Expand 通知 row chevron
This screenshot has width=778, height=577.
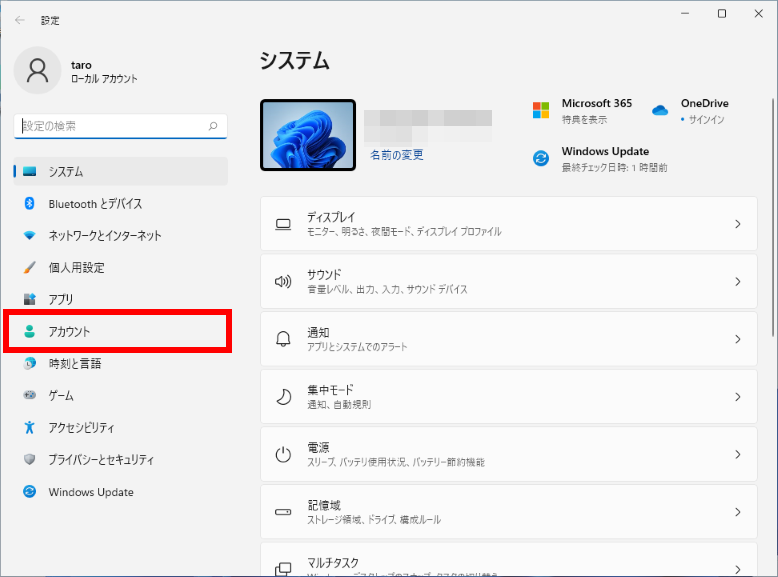coord(738,339)
